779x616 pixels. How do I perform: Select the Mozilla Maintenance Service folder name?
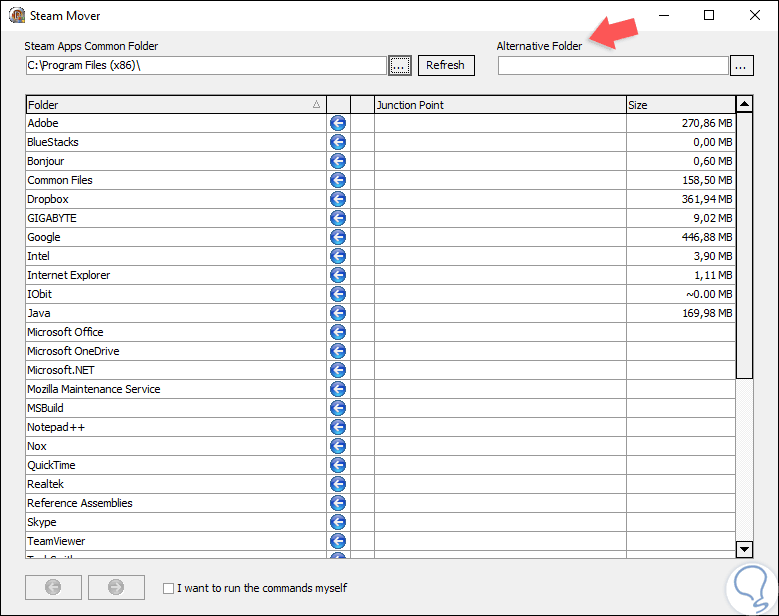[93, 389]
